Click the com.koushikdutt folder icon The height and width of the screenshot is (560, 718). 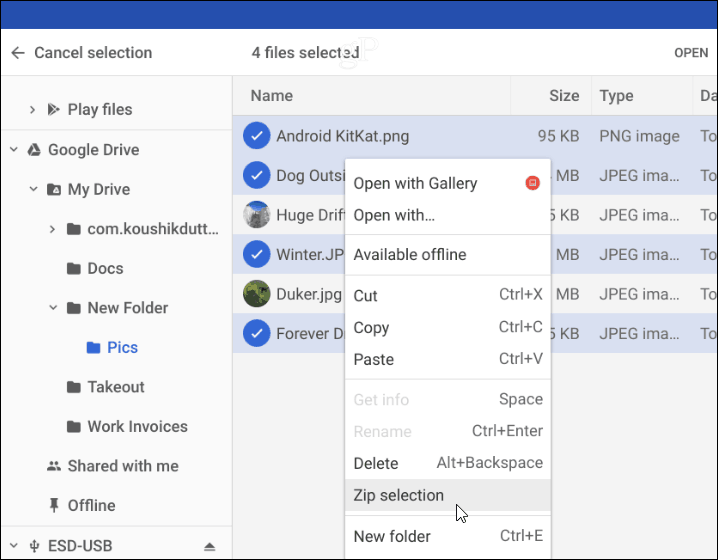pyautogui.click(x=73, y=228)
